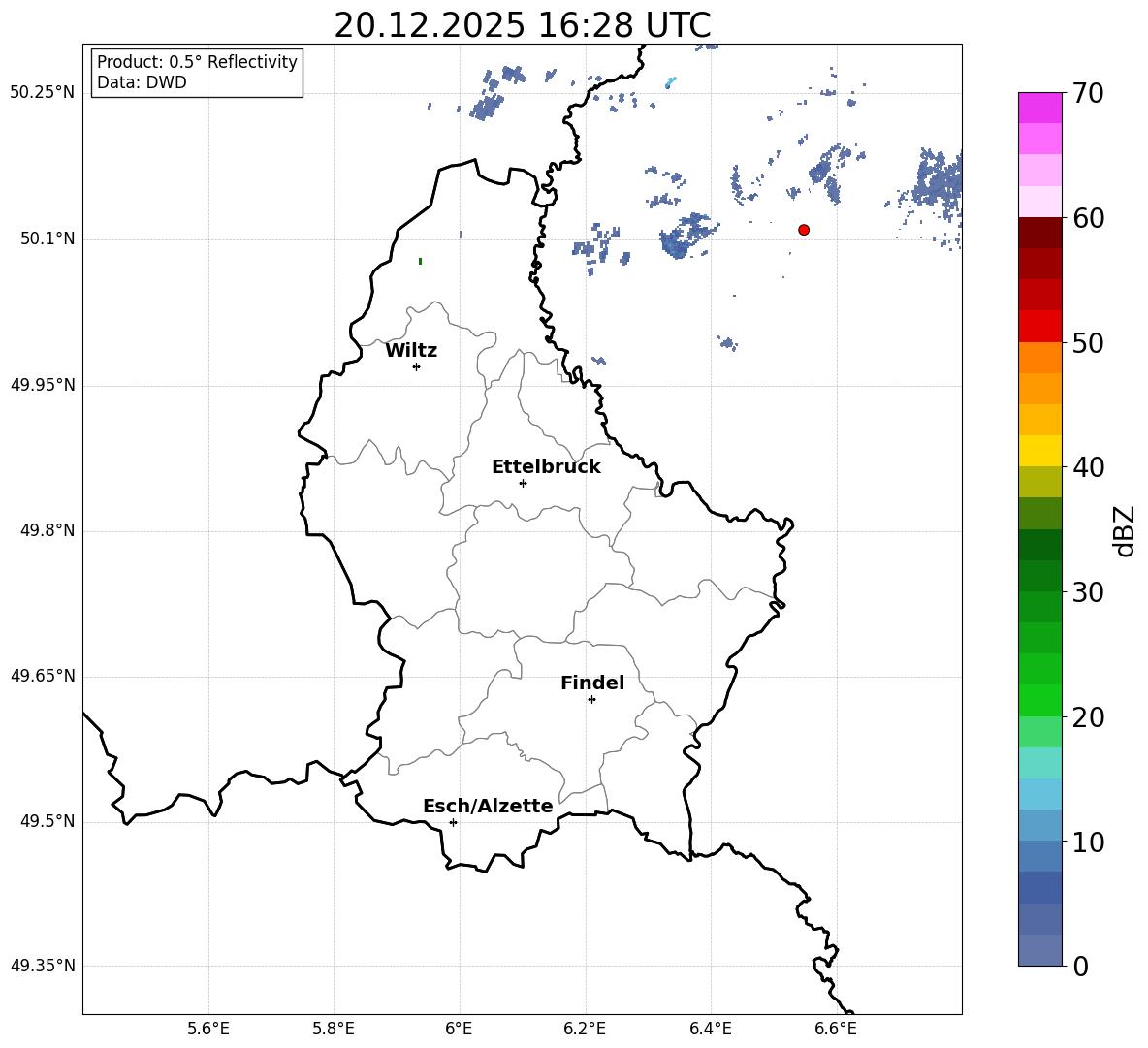This screenshot has height=1048, width=1148.
Task: Click the Wiltz station label
Action: [411, 351]
